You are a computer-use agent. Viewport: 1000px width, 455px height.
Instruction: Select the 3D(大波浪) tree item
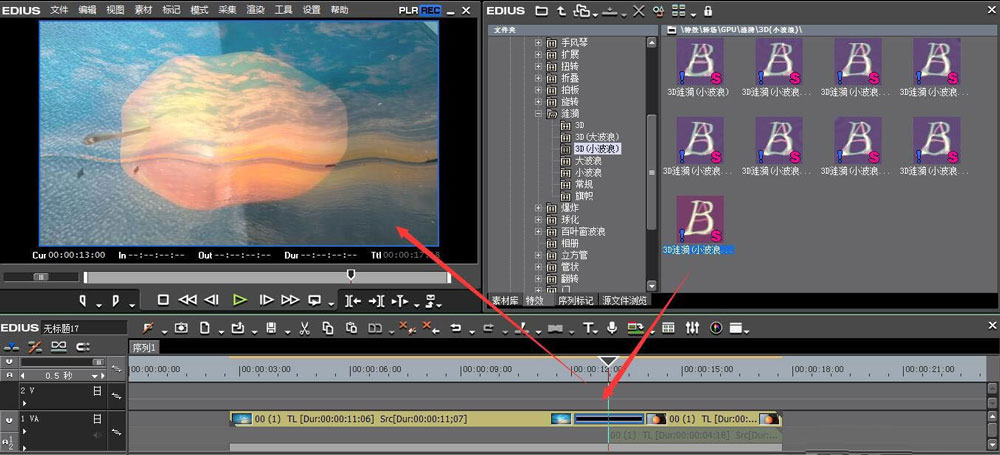(x=597, y=137)
